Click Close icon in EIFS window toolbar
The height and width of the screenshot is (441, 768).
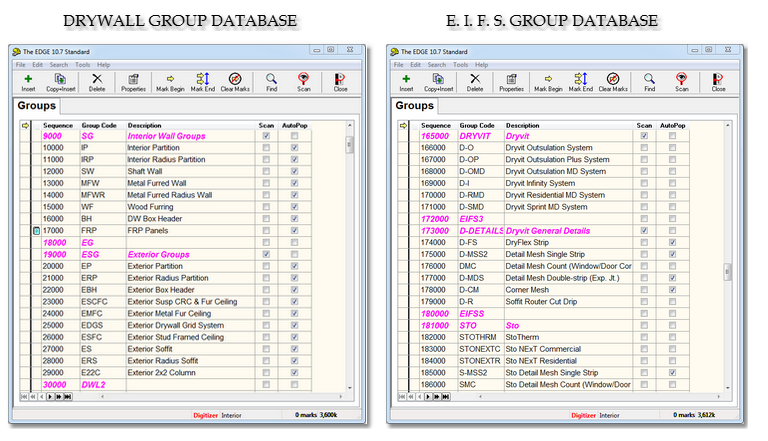click(x=718, y=82)
